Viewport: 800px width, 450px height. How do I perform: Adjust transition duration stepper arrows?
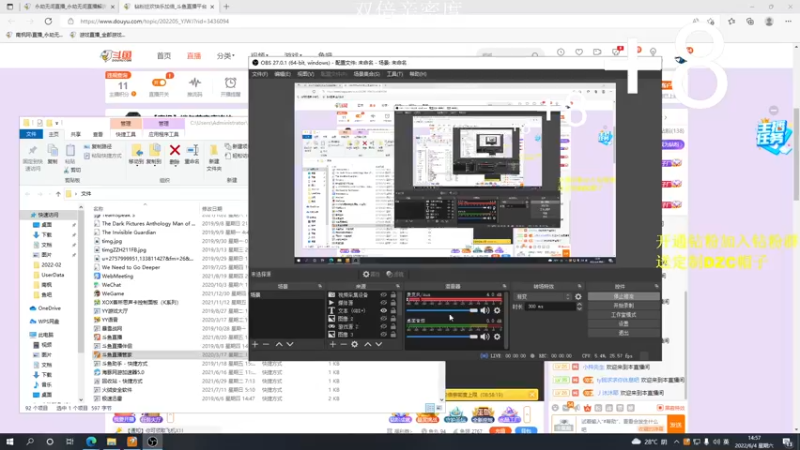[x=579, y=306]
